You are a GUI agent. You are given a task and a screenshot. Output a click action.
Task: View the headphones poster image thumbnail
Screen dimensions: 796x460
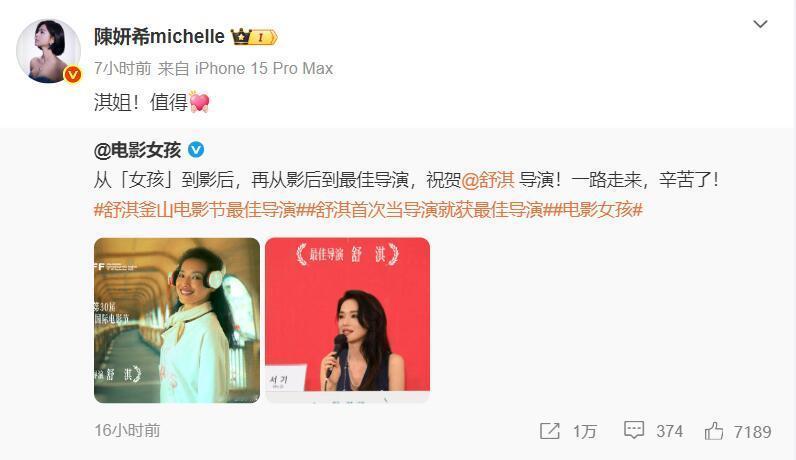click(x=177, y=320)
